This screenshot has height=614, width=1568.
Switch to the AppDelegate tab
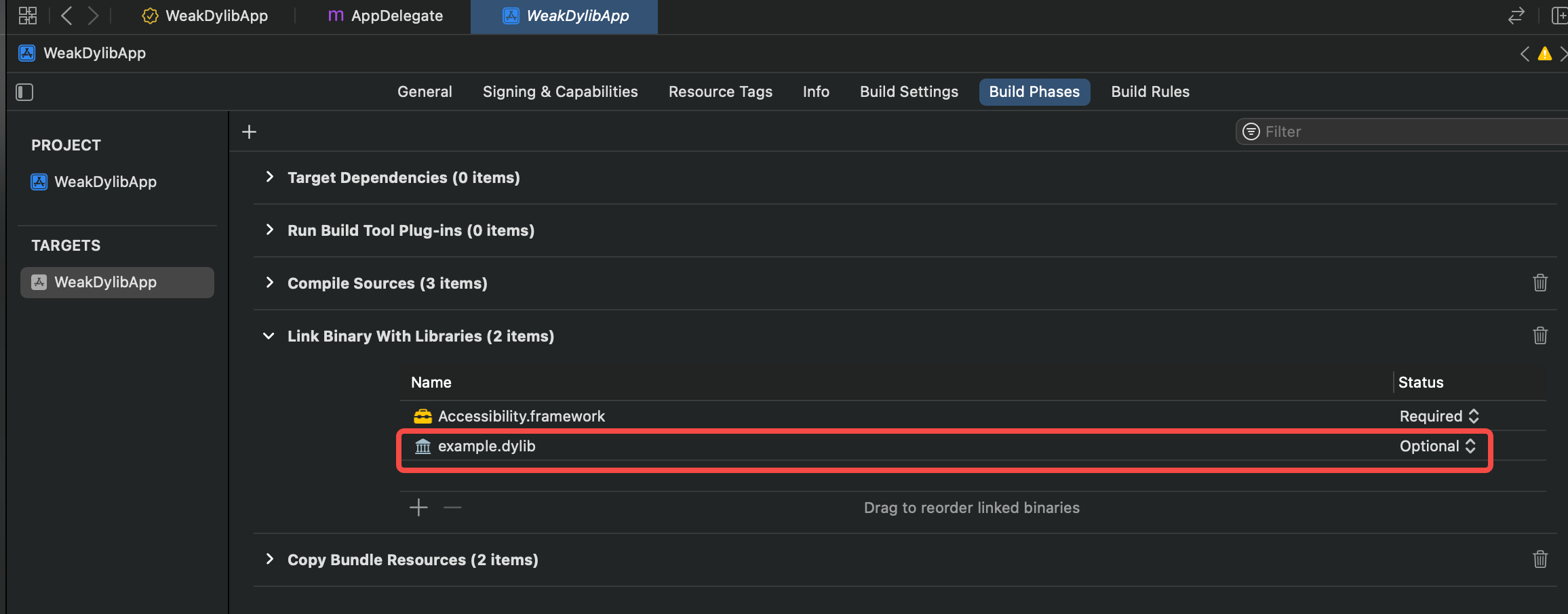click(385, 16)
